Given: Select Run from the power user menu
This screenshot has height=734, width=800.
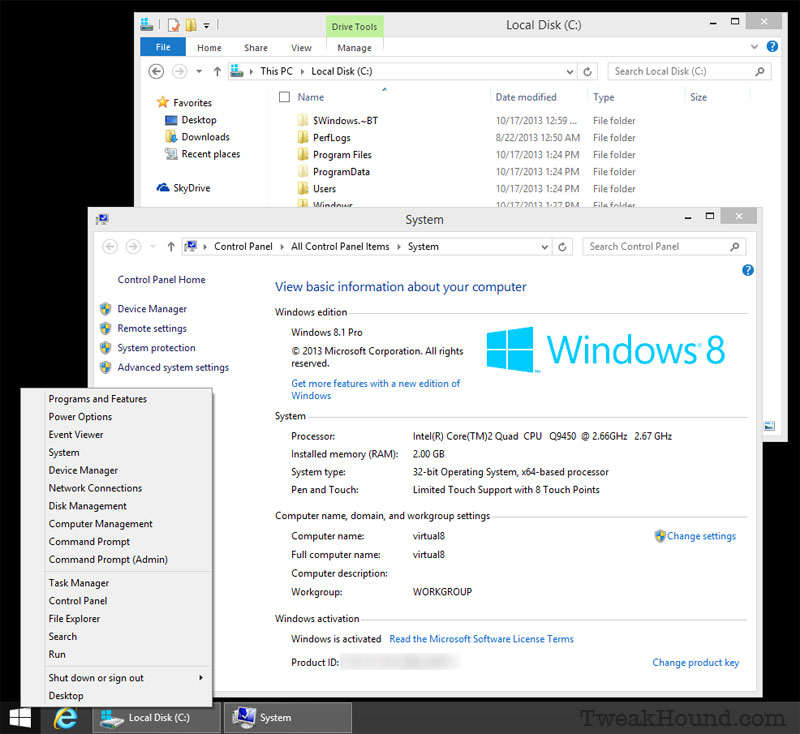Looking at the screenshot, I should tap(57, 654).
